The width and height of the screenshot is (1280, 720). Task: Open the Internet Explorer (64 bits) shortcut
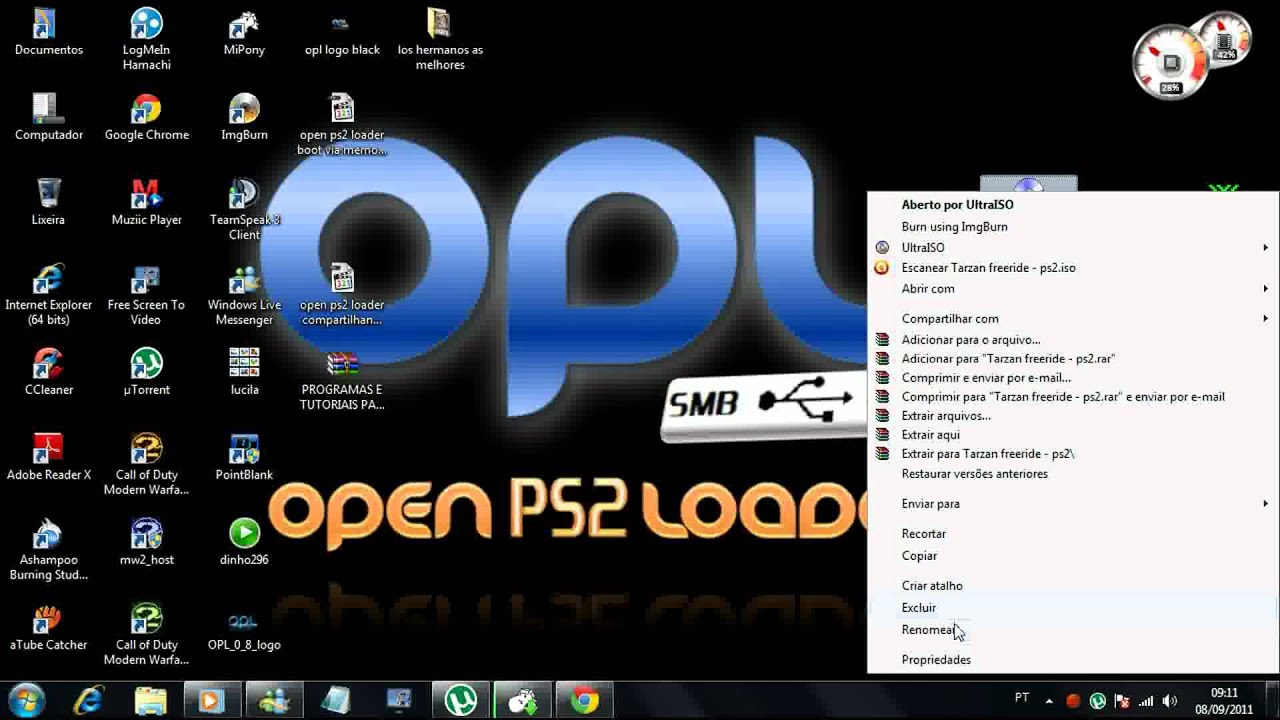click(48, 295)
